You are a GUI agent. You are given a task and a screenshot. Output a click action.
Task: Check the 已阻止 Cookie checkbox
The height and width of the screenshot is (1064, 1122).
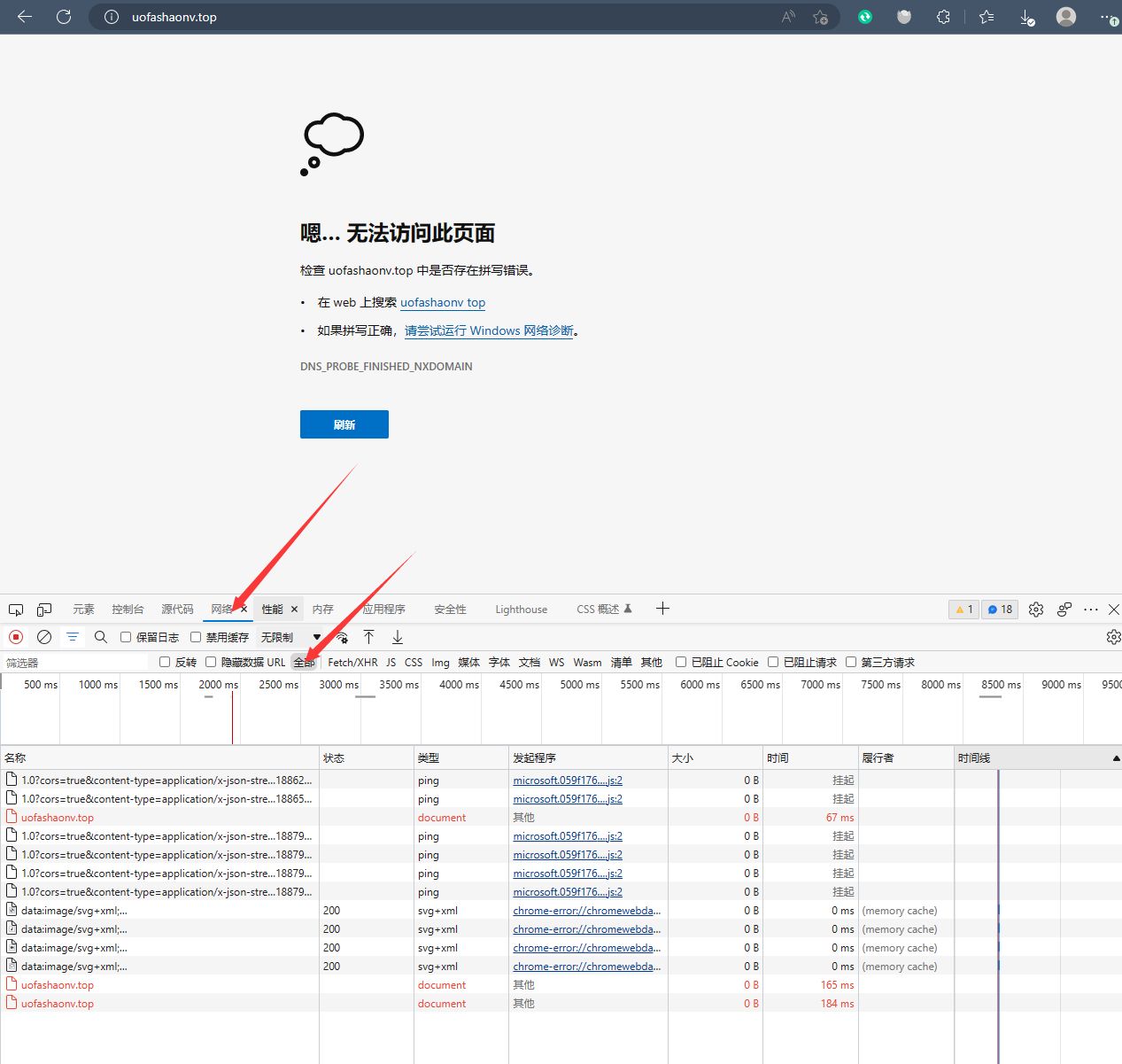[x=681, y=662]
